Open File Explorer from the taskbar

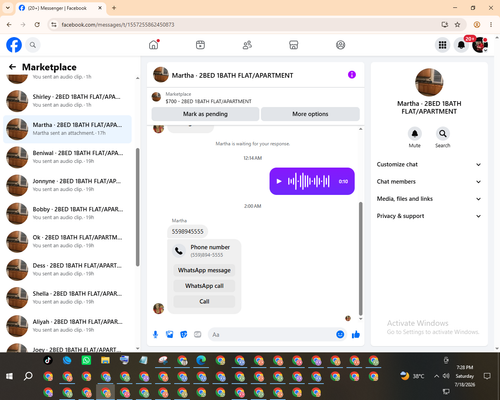[x=105, y=360]
